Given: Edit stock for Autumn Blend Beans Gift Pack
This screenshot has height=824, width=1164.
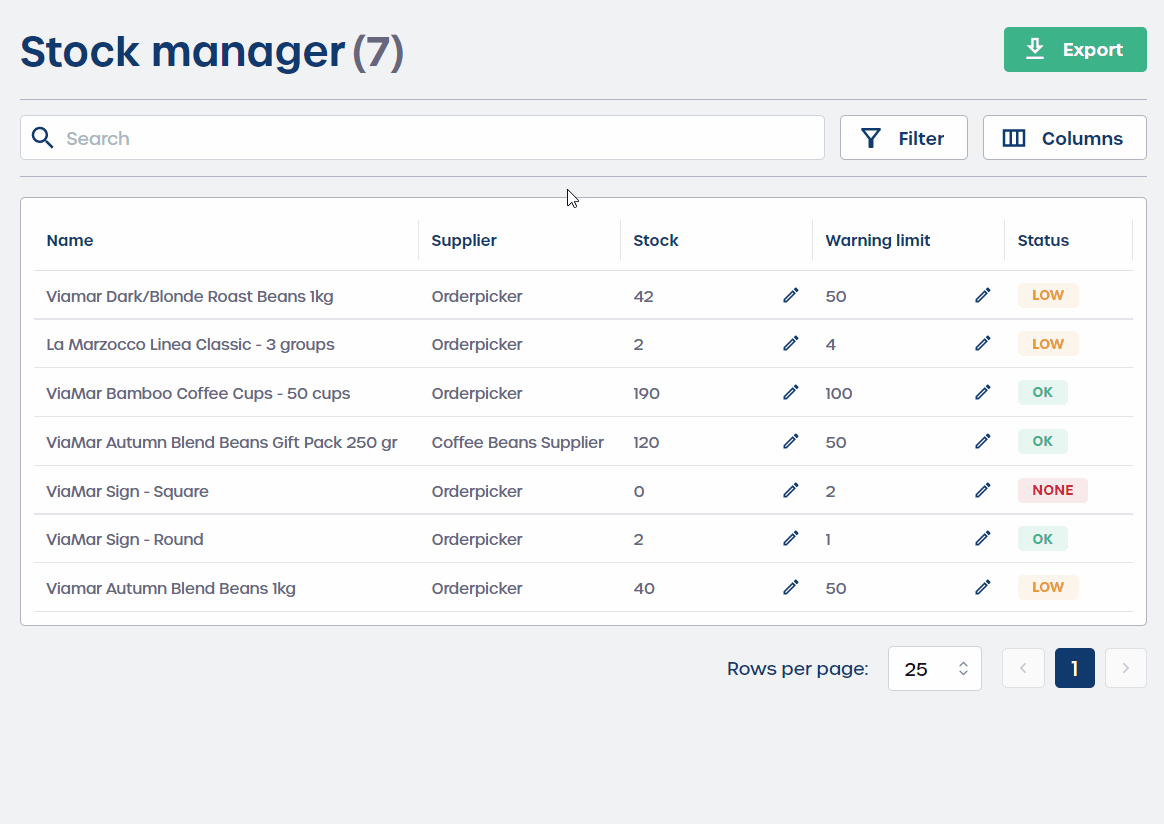Looking at the screenshot, I should 791,441.
